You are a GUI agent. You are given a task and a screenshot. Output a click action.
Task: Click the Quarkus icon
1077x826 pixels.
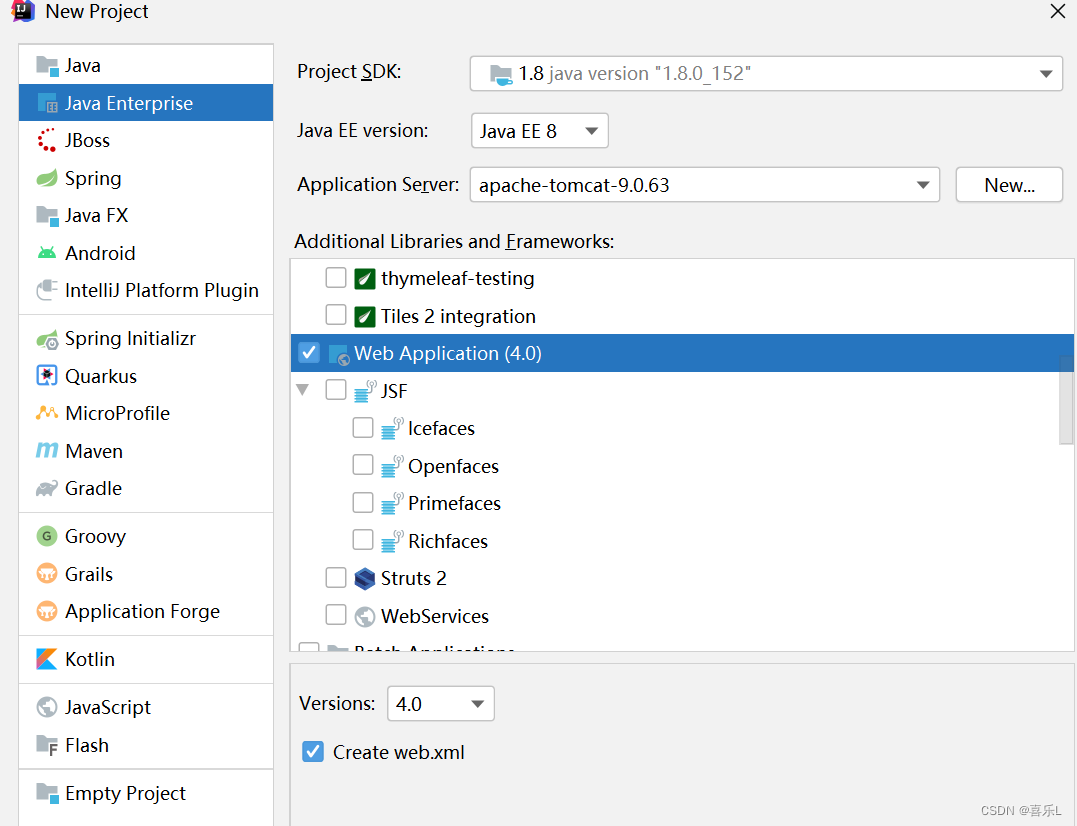point(47,376)
